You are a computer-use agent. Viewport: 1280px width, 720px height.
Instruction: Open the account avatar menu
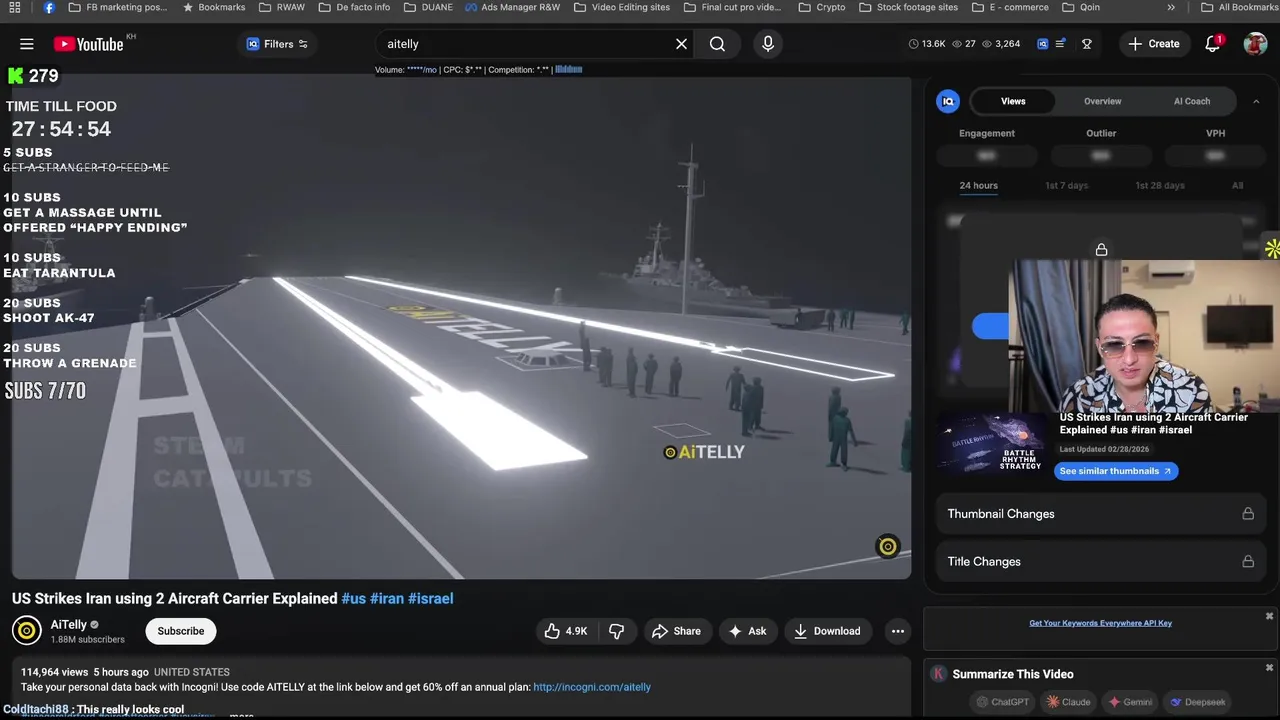(x=1255, y=44)
